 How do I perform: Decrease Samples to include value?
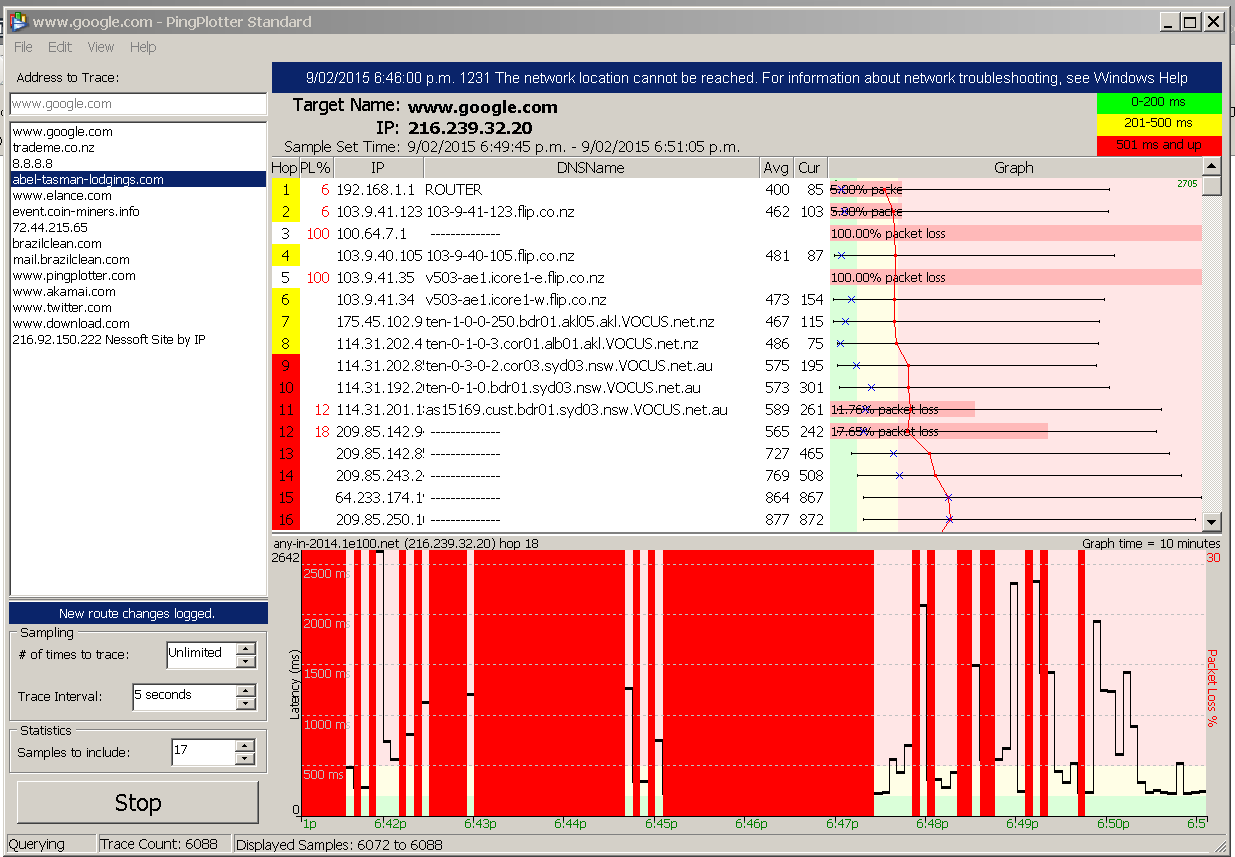point(246,759)
